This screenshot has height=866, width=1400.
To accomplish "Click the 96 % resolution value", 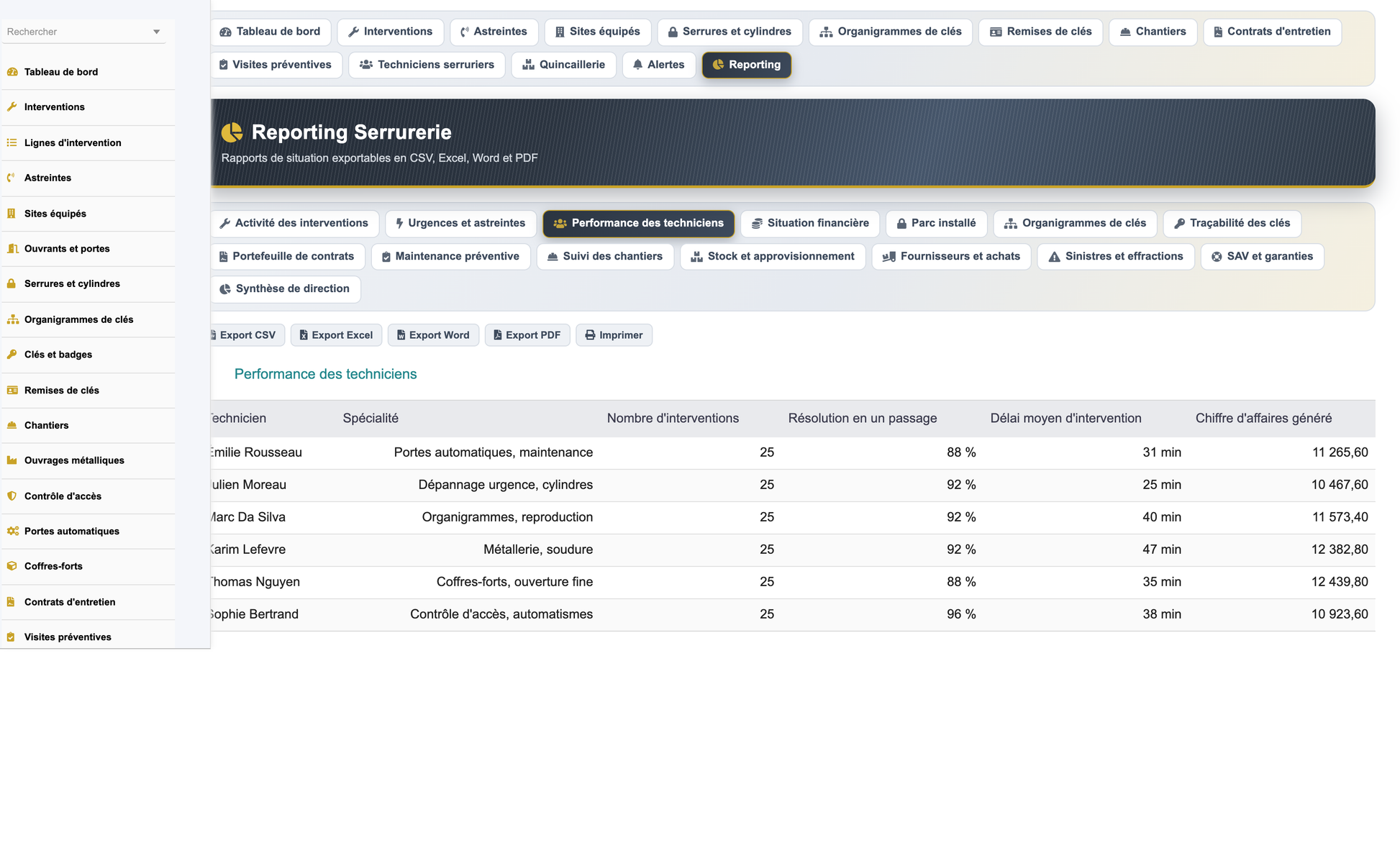I will (961, 614).
